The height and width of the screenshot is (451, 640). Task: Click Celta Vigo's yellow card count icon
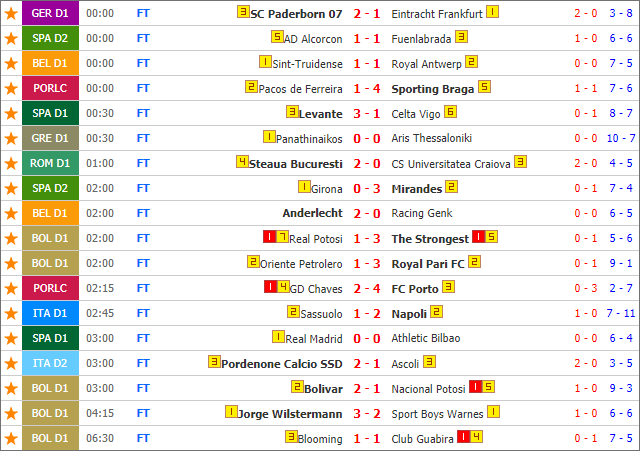pyautogui.click(x=451, y=111)
